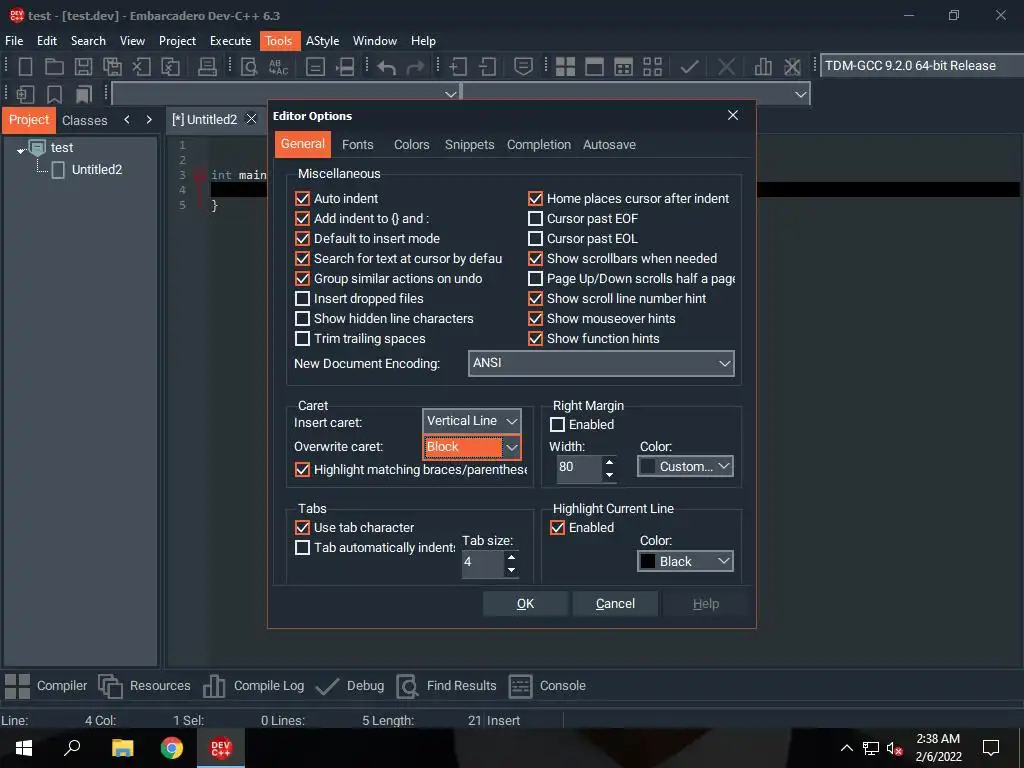This screenshot has height=768, width=1024.
Task: Switch to the Completion tab
Action: (539, 145)
